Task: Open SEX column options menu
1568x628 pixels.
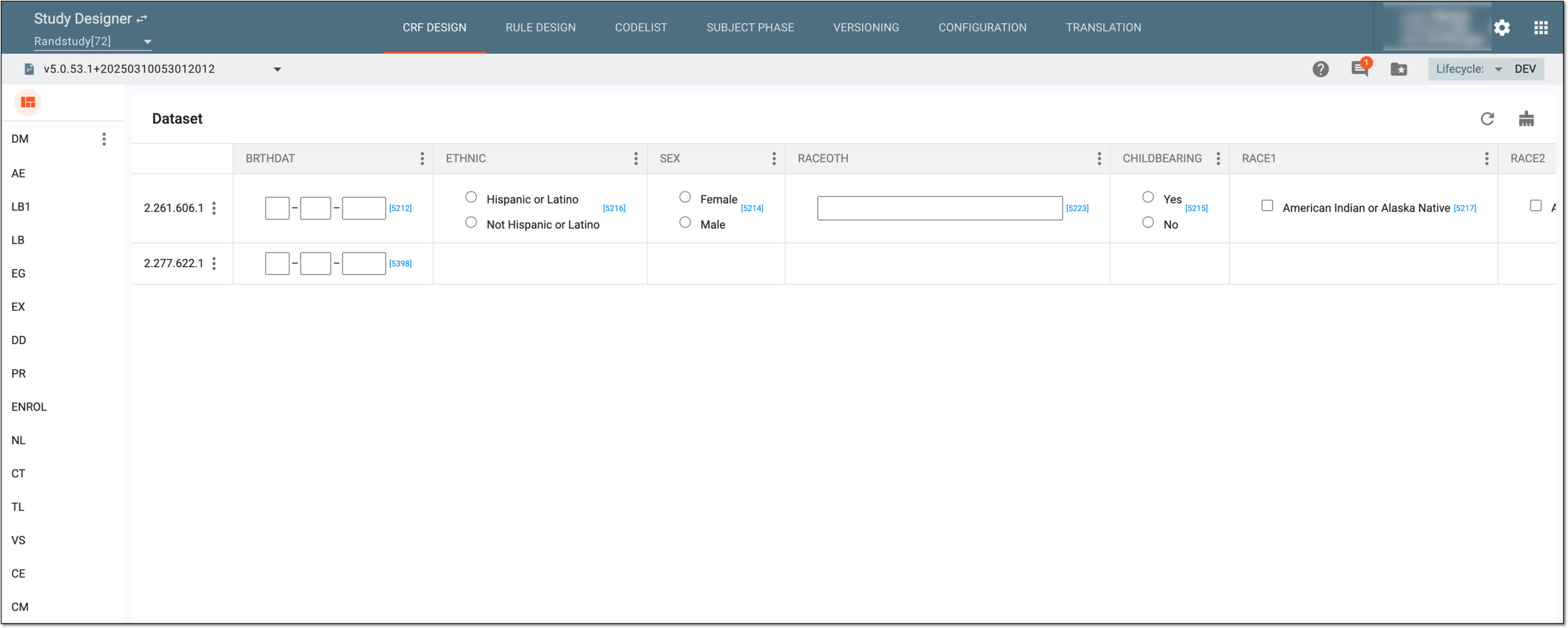Action: (774, 159)
